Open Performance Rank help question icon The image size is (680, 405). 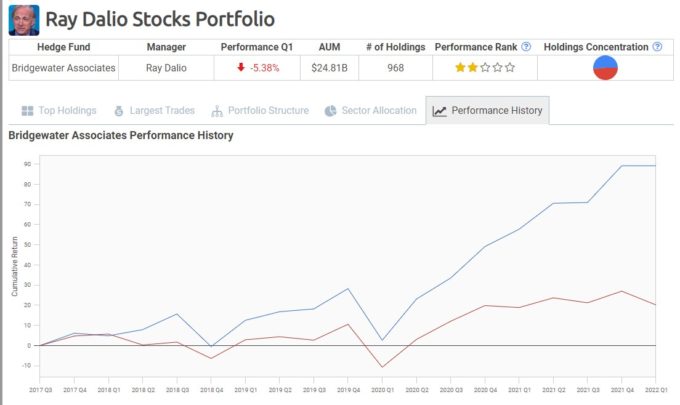[x=526, y=47]
